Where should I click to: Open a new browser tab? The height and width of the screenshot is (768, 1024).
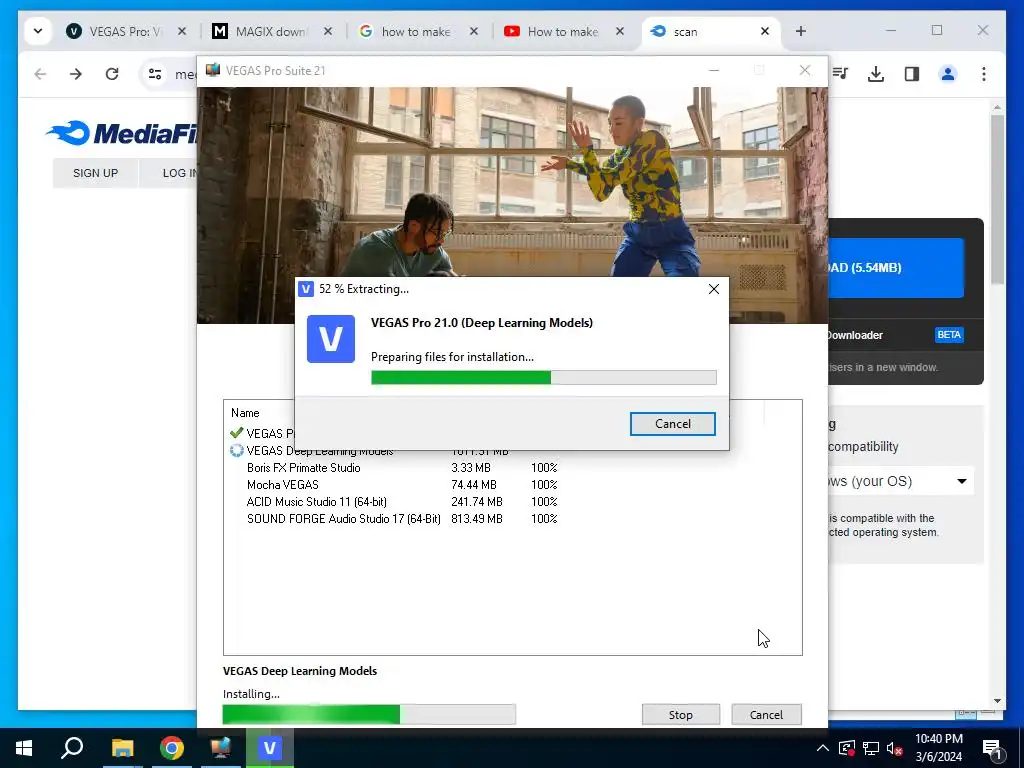801,31
